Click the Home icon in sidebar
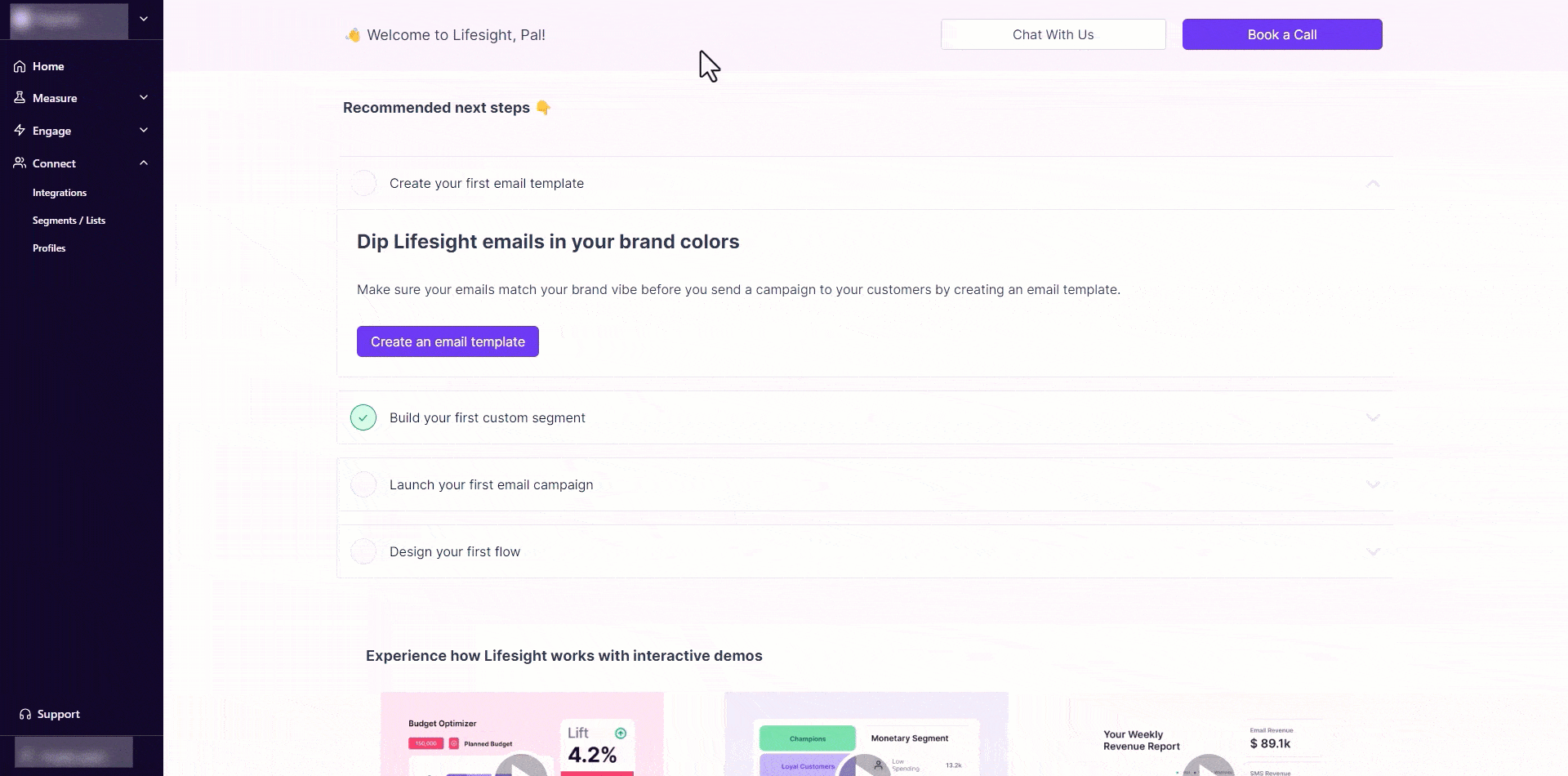 click(x=20, y=66)
